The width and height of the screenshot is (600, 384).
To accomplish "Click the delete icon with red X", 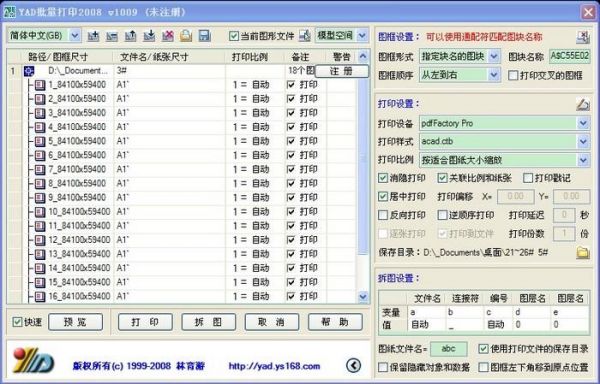I will pos(168,36).
